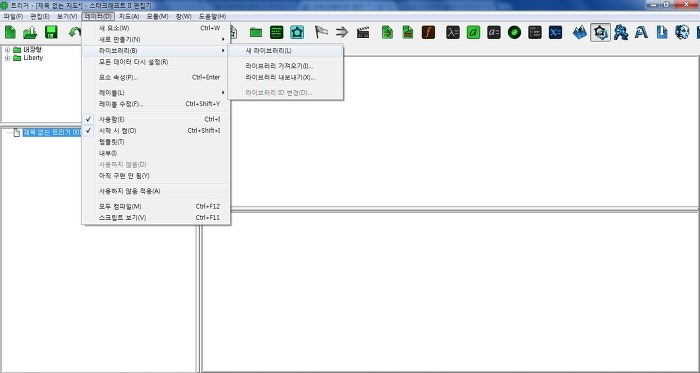Open the 편집(E) menu
This screenshot has width=700, height=373.
point(40,17)
